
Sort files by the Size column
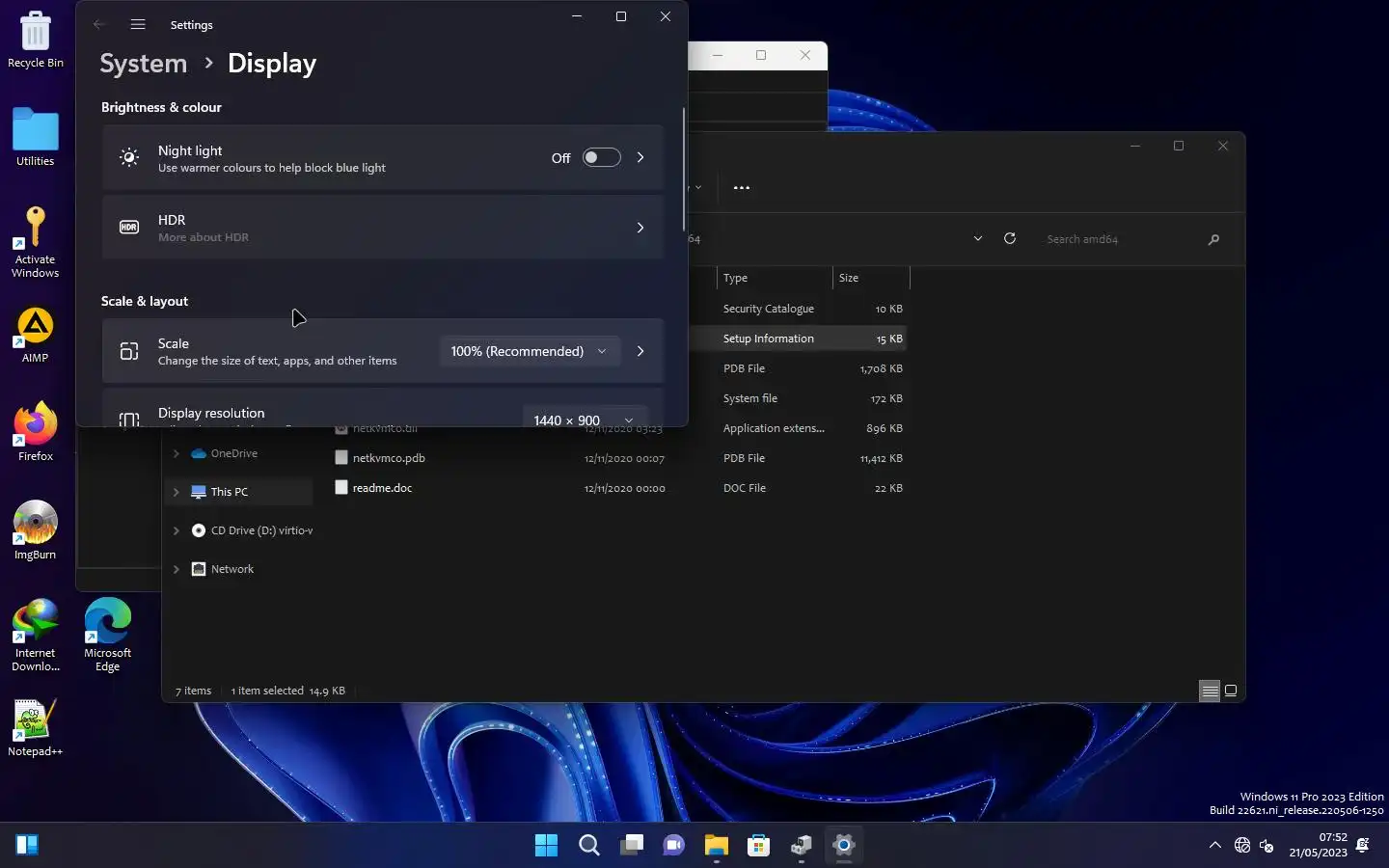[871, 278]
